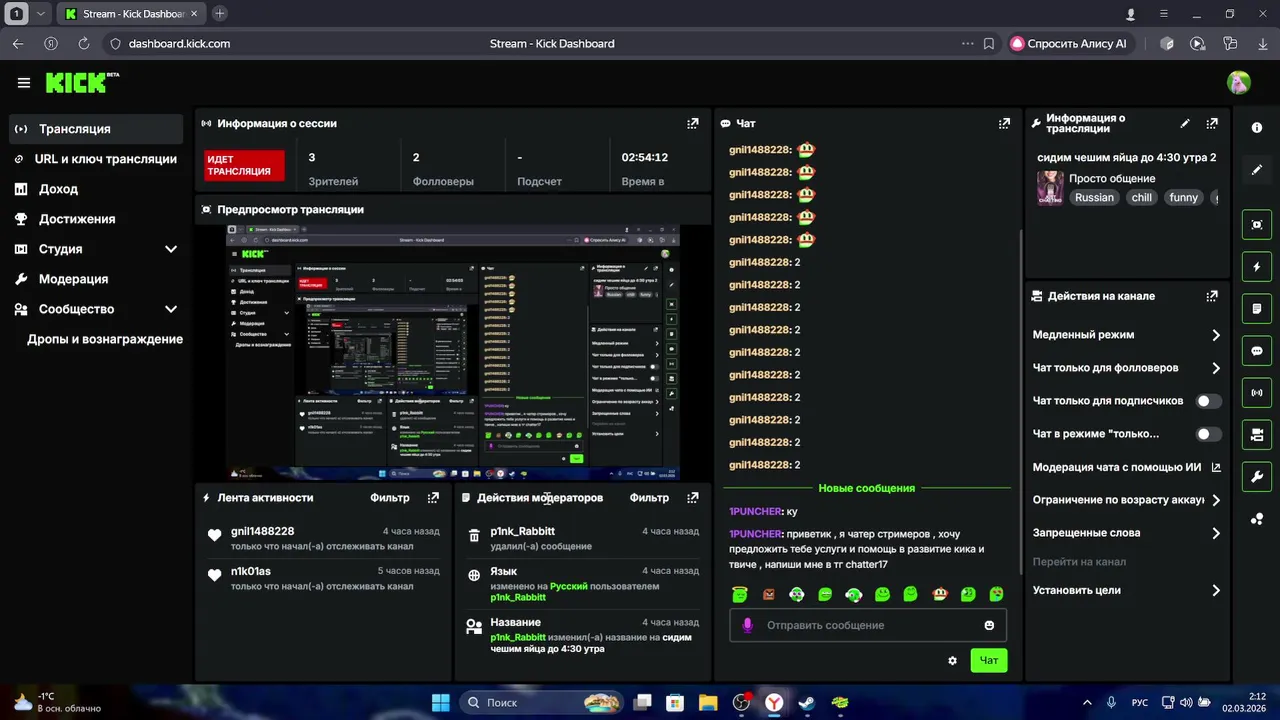Click the Russian tag chip
This screenshot has width=1280, height=720.
[1094, 198]
